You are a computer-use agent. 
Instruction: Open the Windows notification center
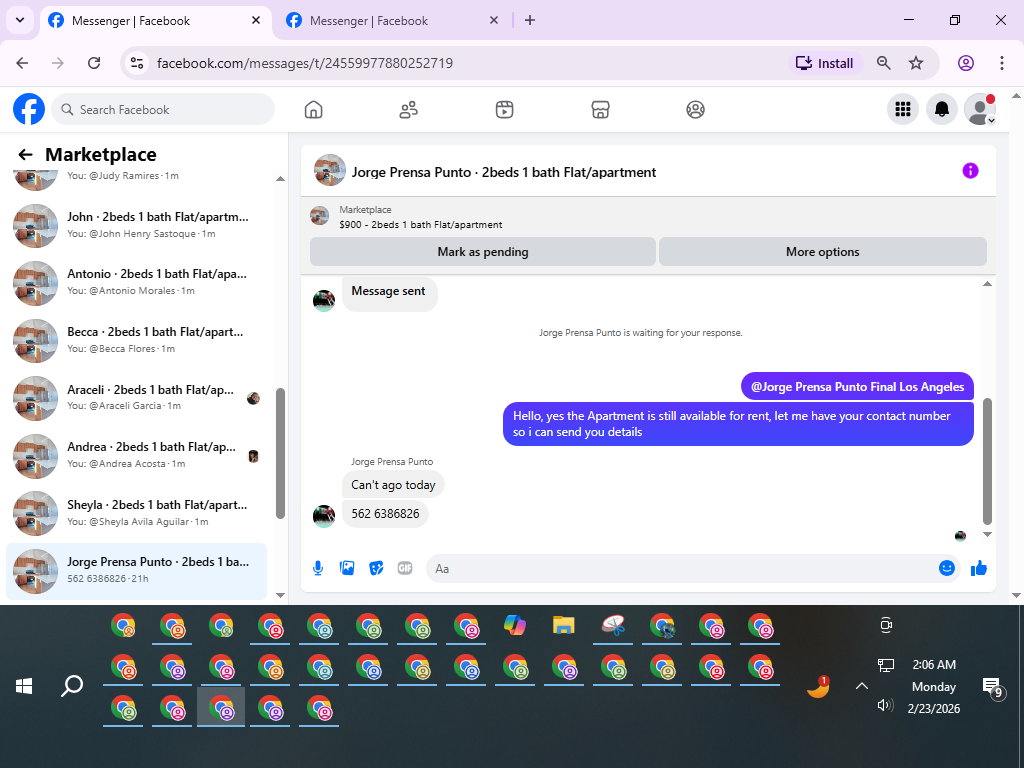pos(993,687)
